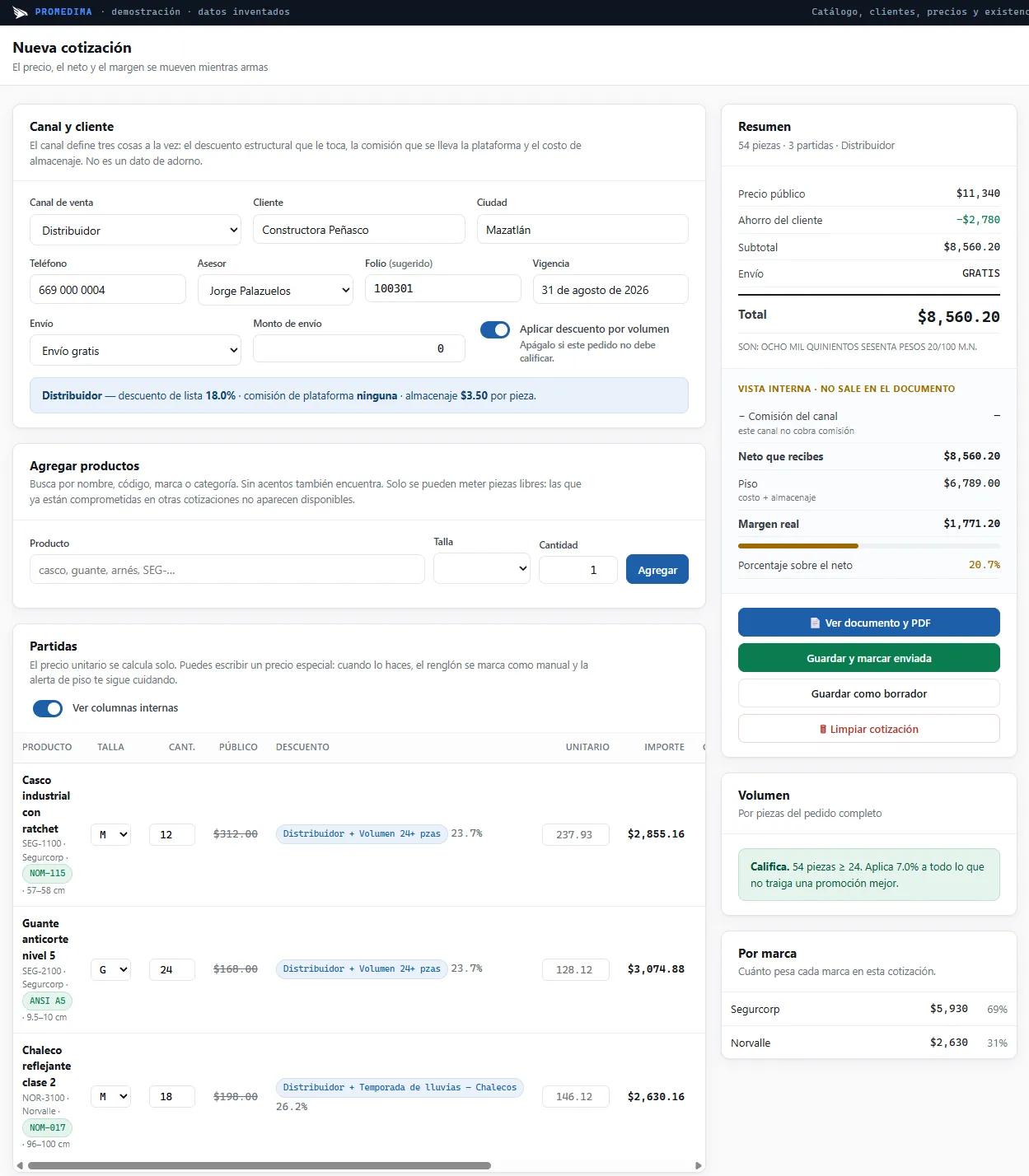
Task: Open the Asesor dropdown Jorge Palazuelos
Action: (275, 291)
